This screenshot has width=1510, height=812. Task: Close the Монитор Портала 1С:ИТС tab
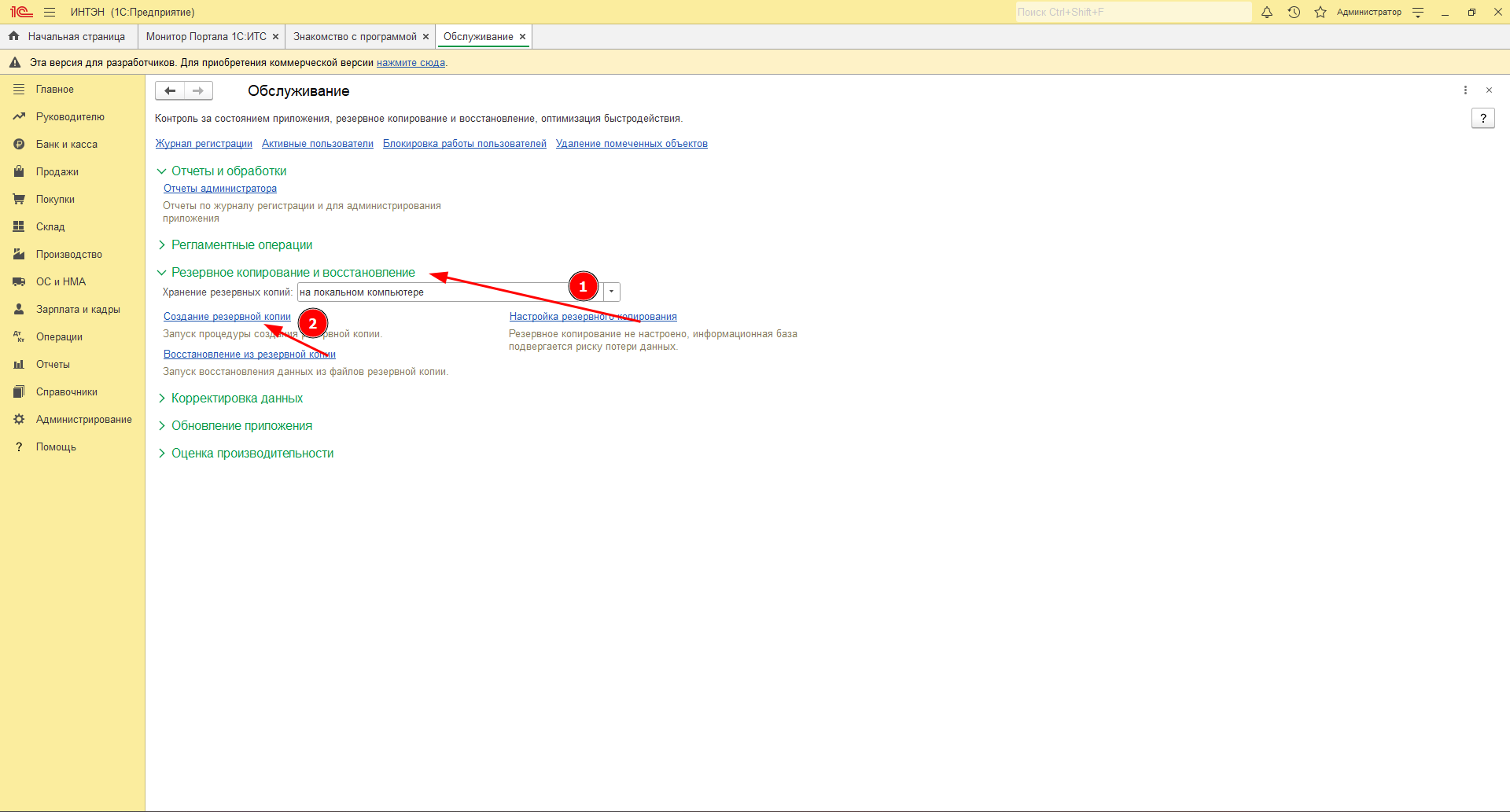pyautogui.click(x=275, y=37)
